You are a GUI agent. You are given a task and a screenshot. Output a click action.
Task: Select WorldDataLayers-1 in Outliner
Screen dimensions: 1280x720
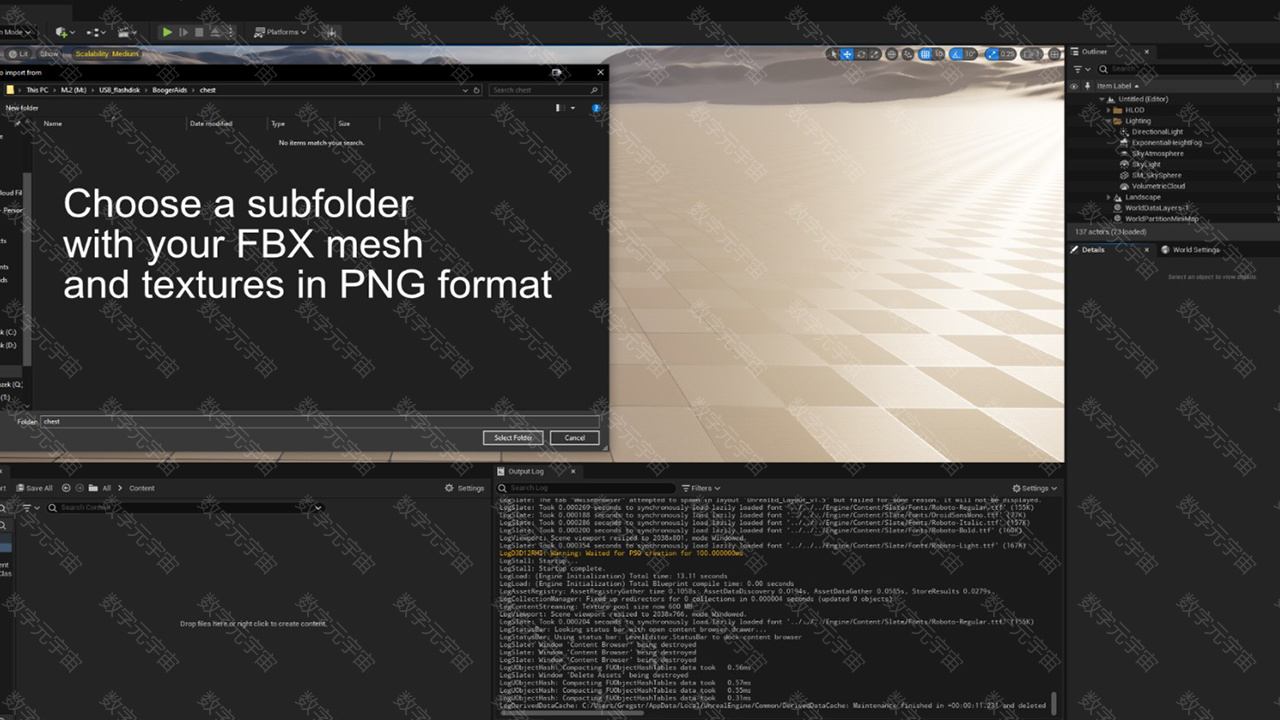coord(1157,208)
